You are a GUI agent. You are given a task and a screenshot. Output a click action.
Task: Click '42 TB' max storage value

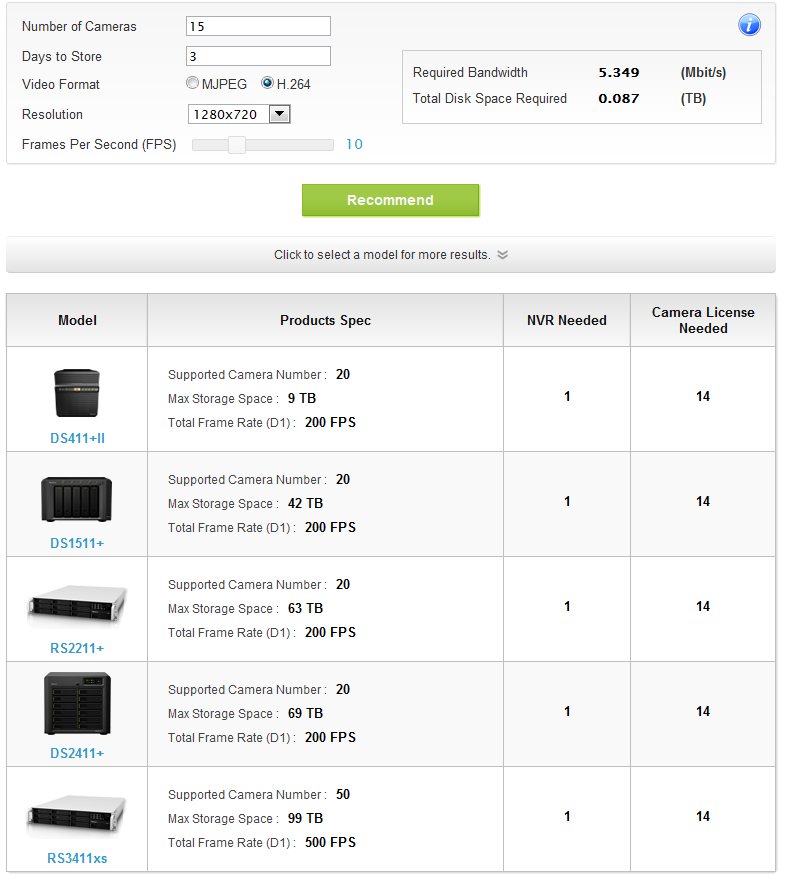[305, 503]
